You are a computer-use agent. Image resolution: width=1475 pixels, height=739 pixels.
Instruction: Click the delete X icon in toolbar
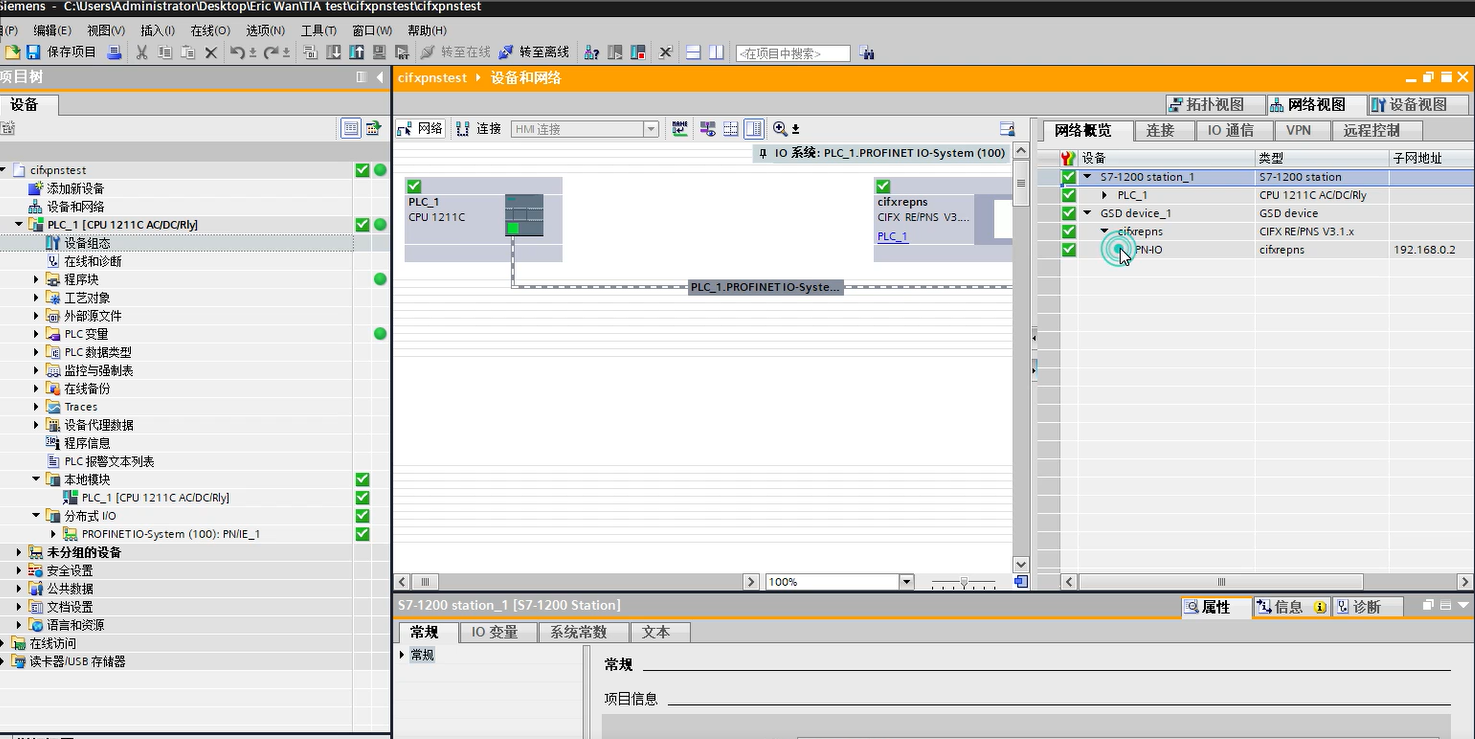211,52
